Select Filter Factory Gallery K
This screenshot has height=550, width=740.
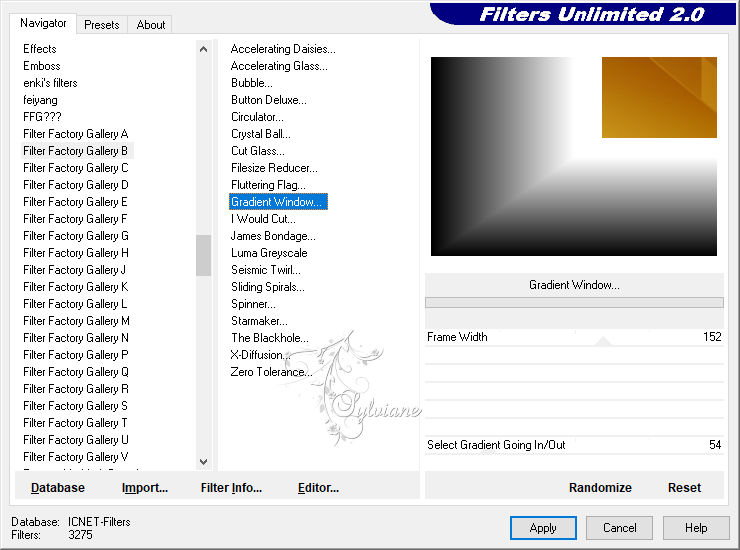(x=76, y=287)
